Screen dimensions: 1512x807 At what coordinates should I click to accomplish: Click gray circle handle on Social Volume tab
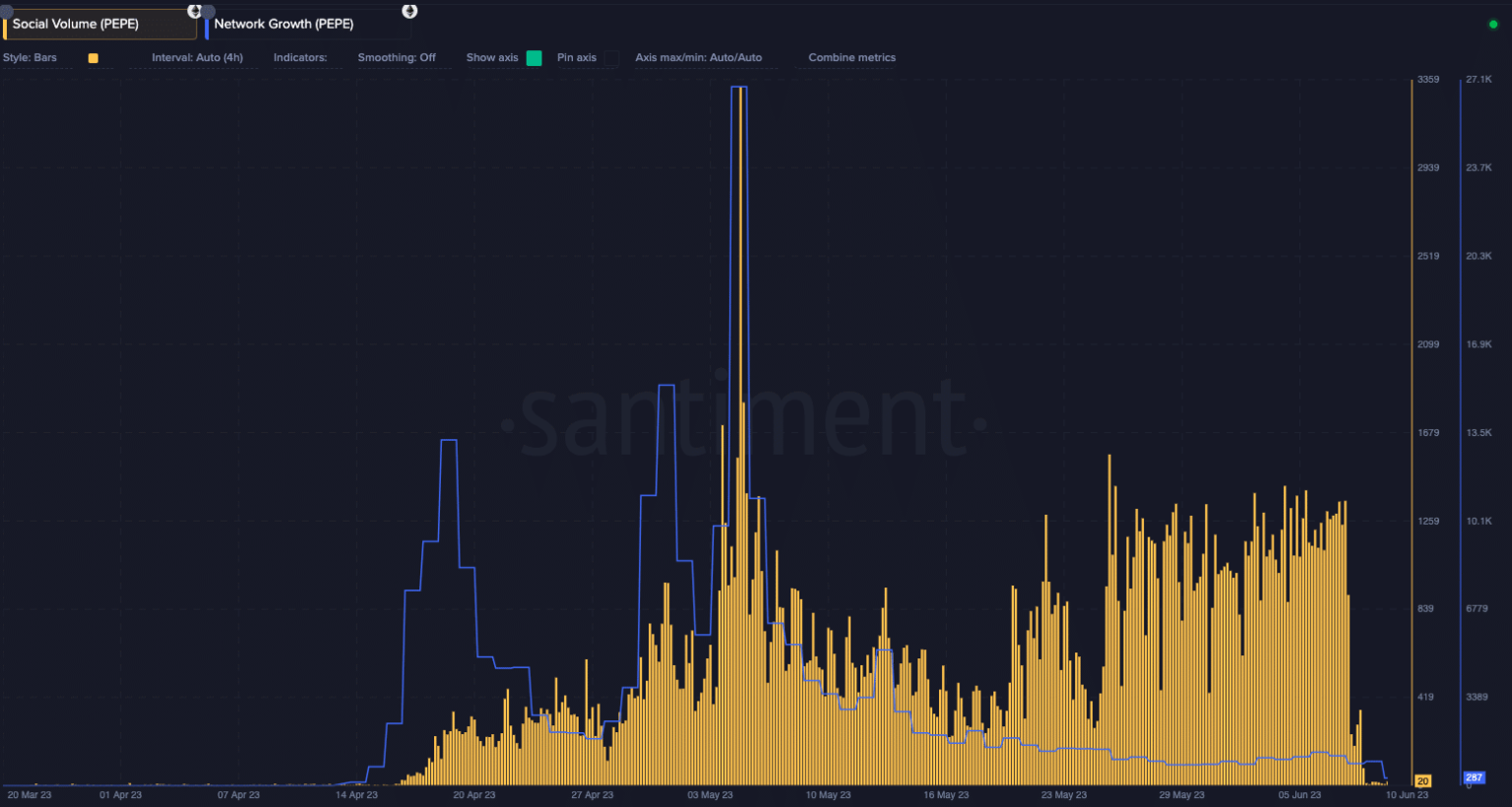point(6,11)
